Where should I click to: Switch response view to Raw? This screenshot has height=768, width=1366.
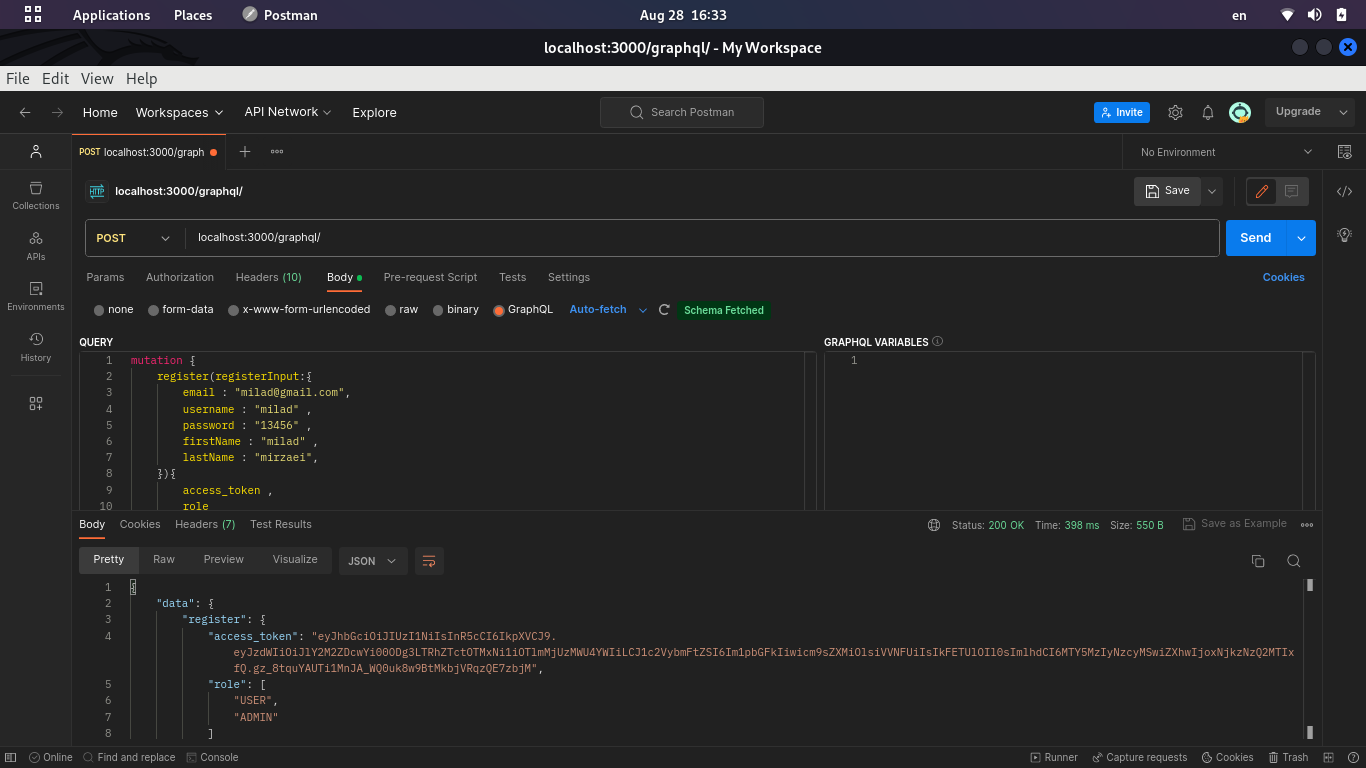[x=164, y=560]
